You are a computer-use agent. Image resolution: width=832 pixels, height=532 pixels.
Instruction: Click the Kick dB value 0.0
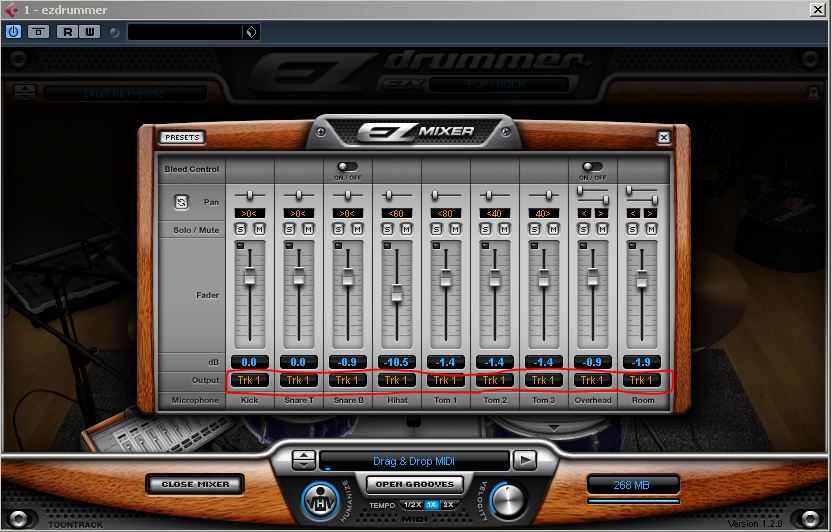point(249,362)
